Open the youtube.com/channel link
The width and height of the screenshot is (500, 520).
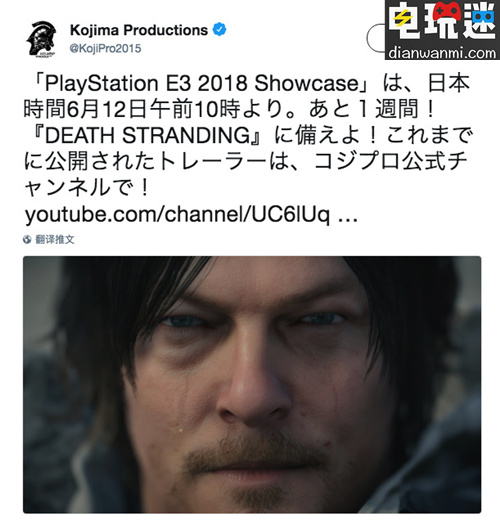[x=177, y=214]
